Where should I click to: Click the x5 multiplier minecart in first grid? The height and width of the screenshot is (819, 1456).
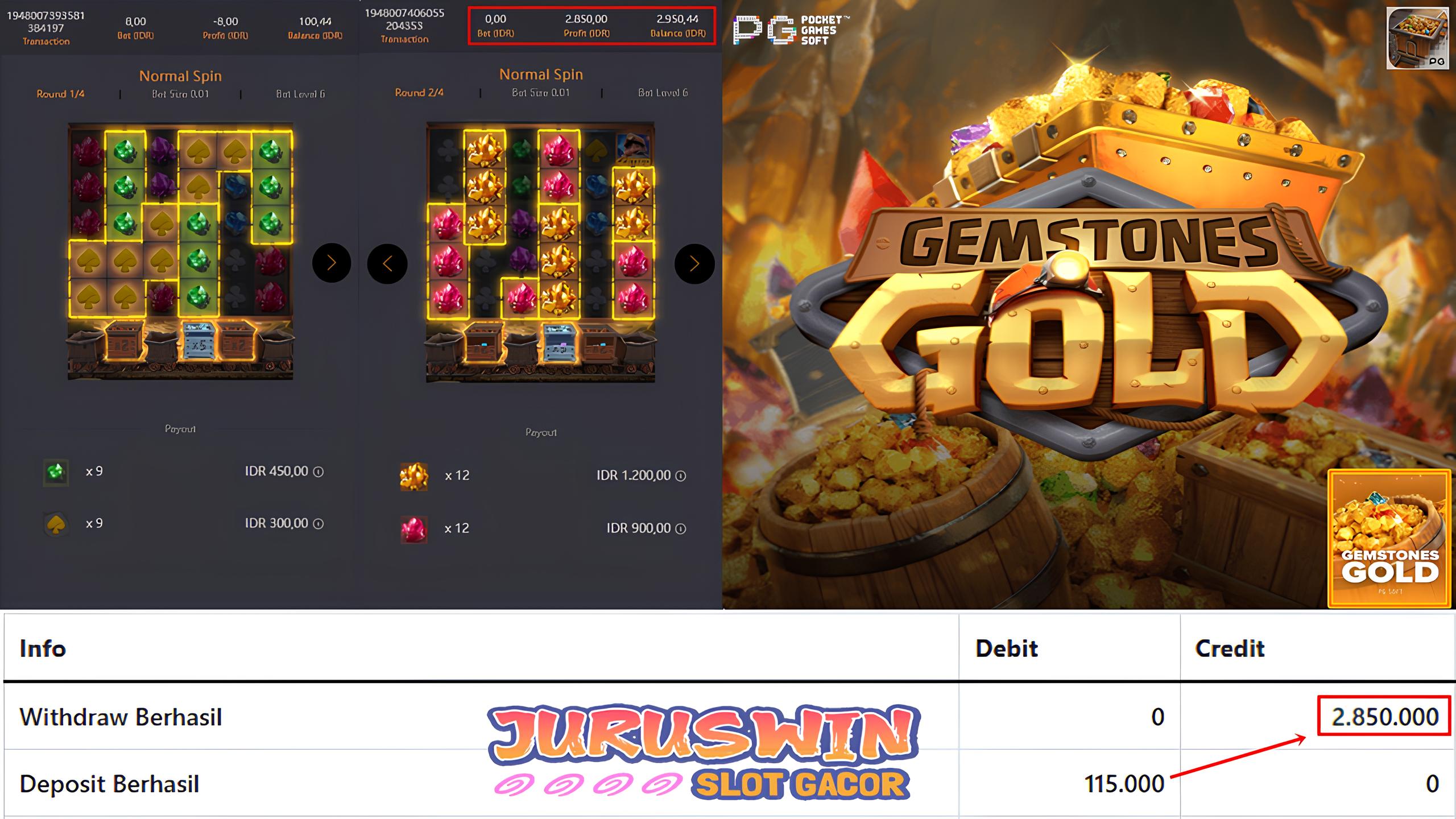coord(198,341)
